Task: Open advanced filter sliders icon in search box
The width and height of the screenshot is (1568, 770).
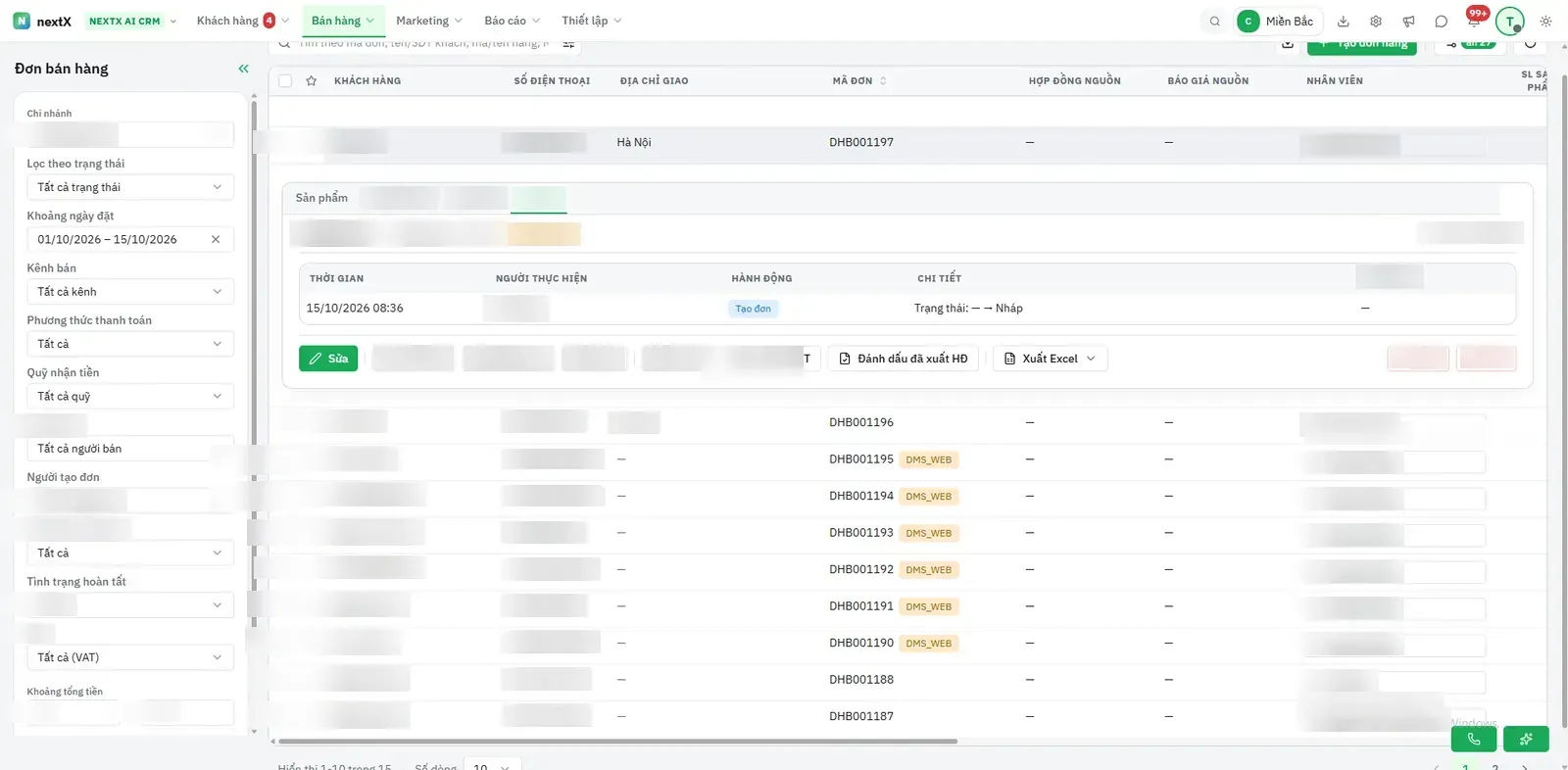Action: tap(568, 44)
